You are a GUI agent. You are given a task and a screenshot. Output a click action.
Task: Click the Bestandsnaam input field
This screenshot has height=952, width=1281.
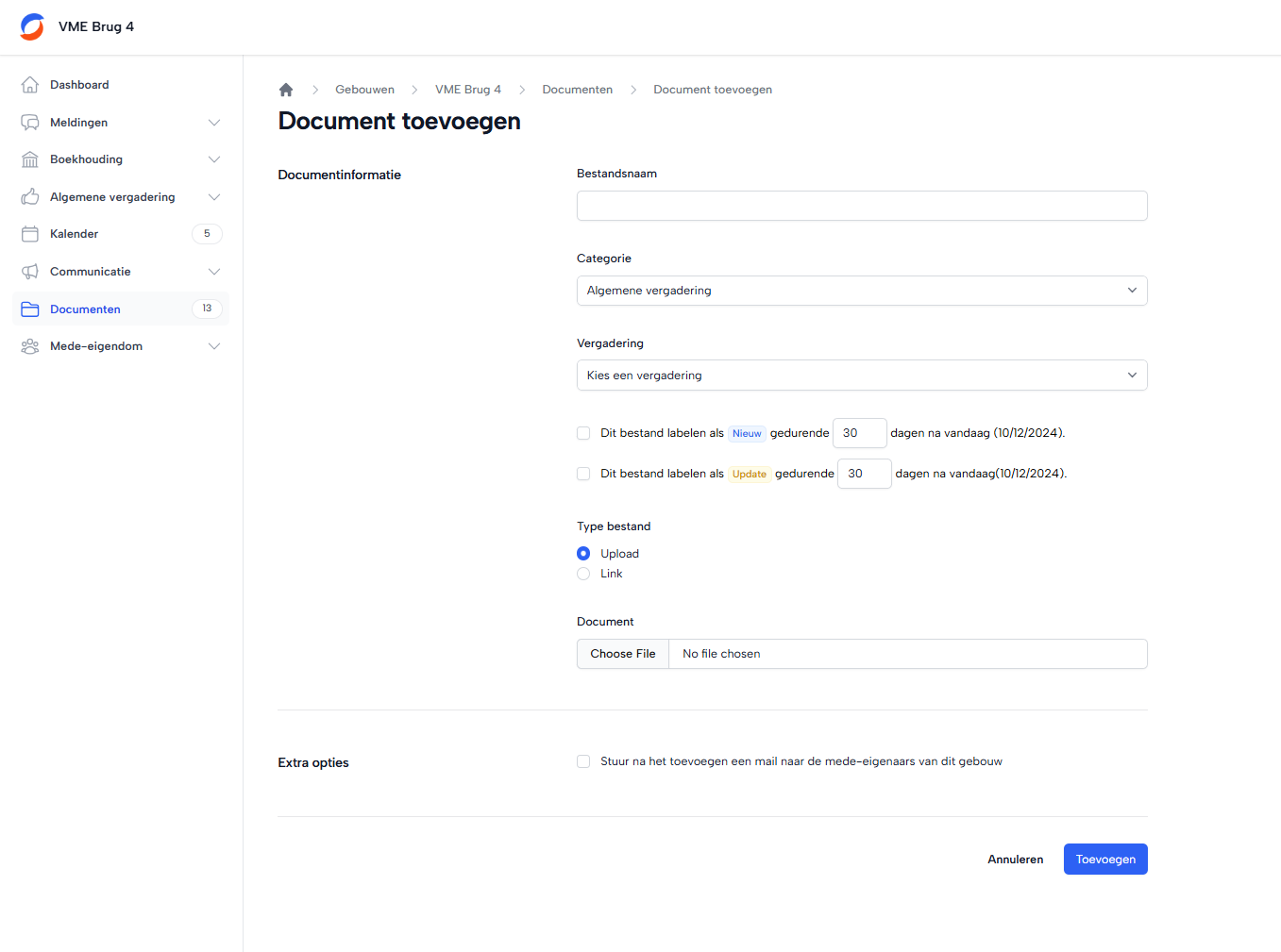pos(861,206)
